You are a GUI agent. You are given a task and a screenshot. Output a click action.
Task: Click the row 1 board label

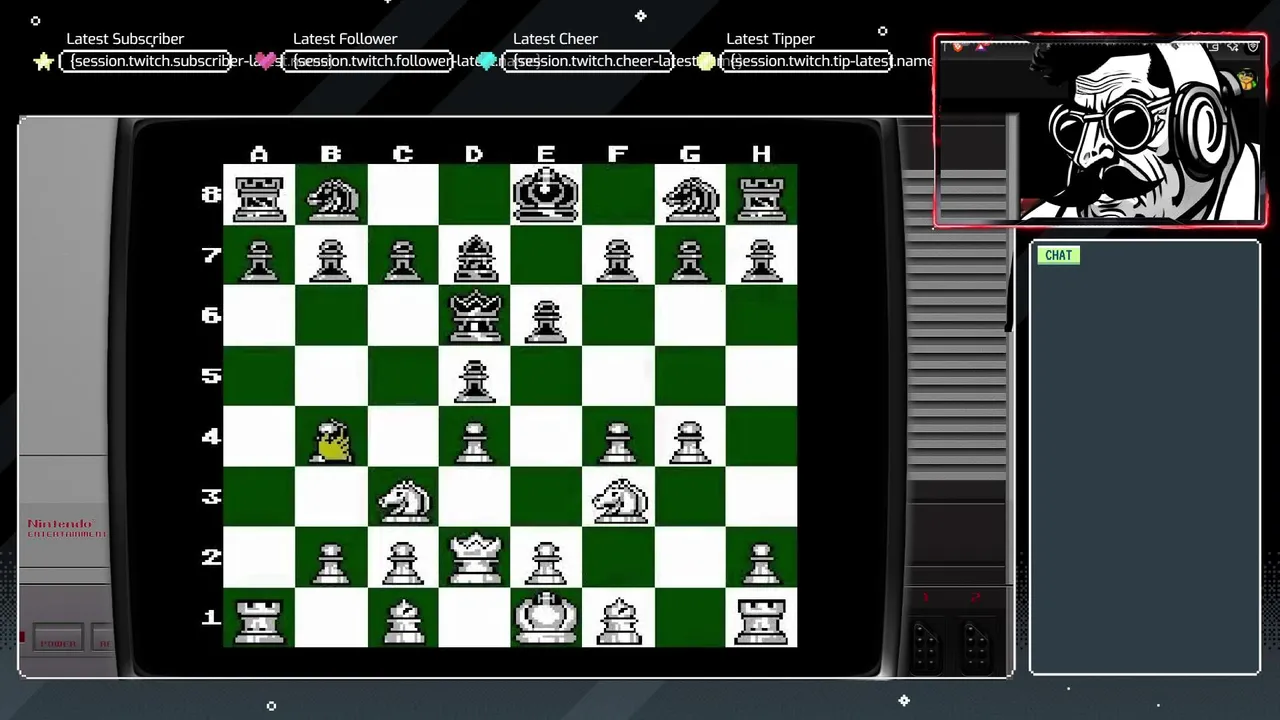pyautogui.click(x=210, y=618)
